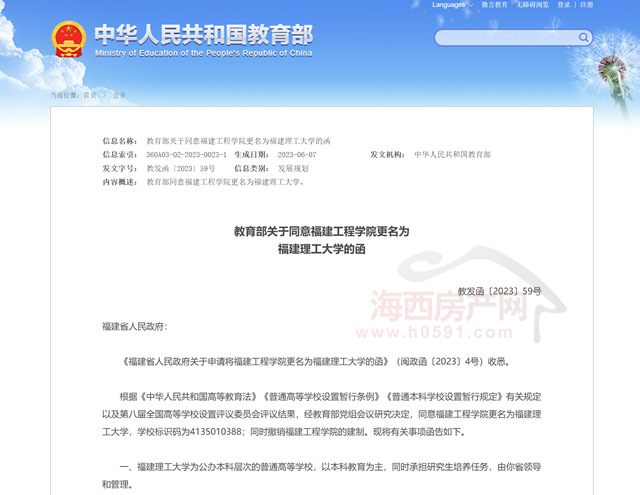Click the label 生成日期
Viewport: 640px width, 495px height.
(x=251, y=155)
